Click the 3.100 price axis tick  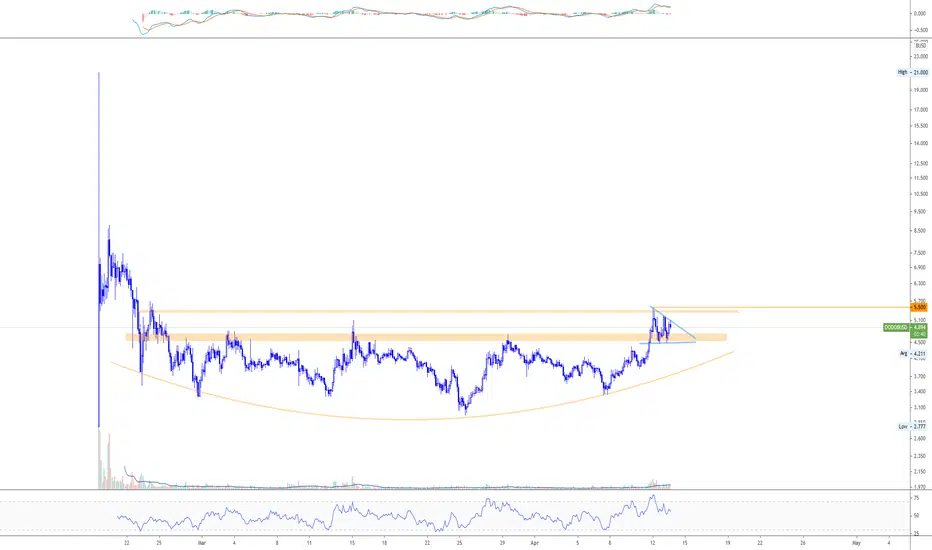pyautogui.click(x=920, y=407)
